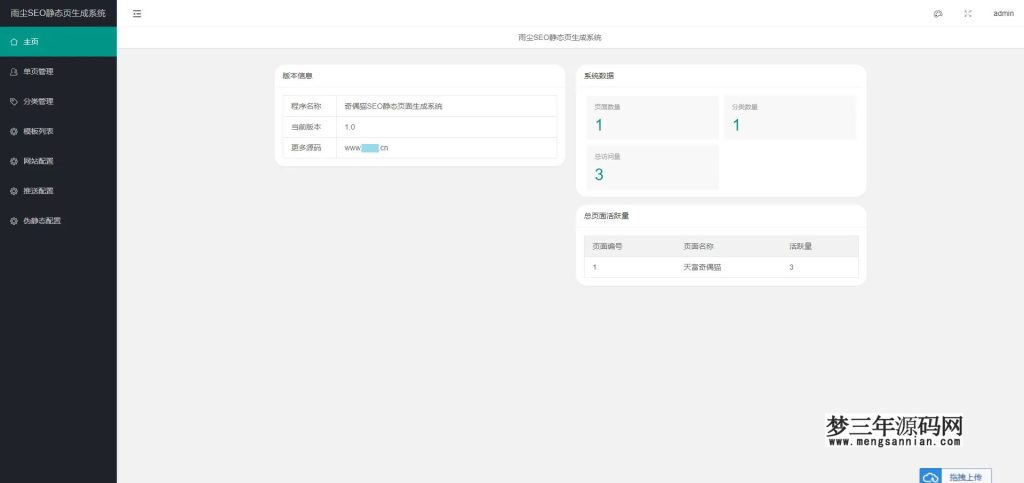Image resolution: width=1024 pixels, height=483 pixels.
Task: Click the 系统数据 card header
Action: [x=721, y=76]
